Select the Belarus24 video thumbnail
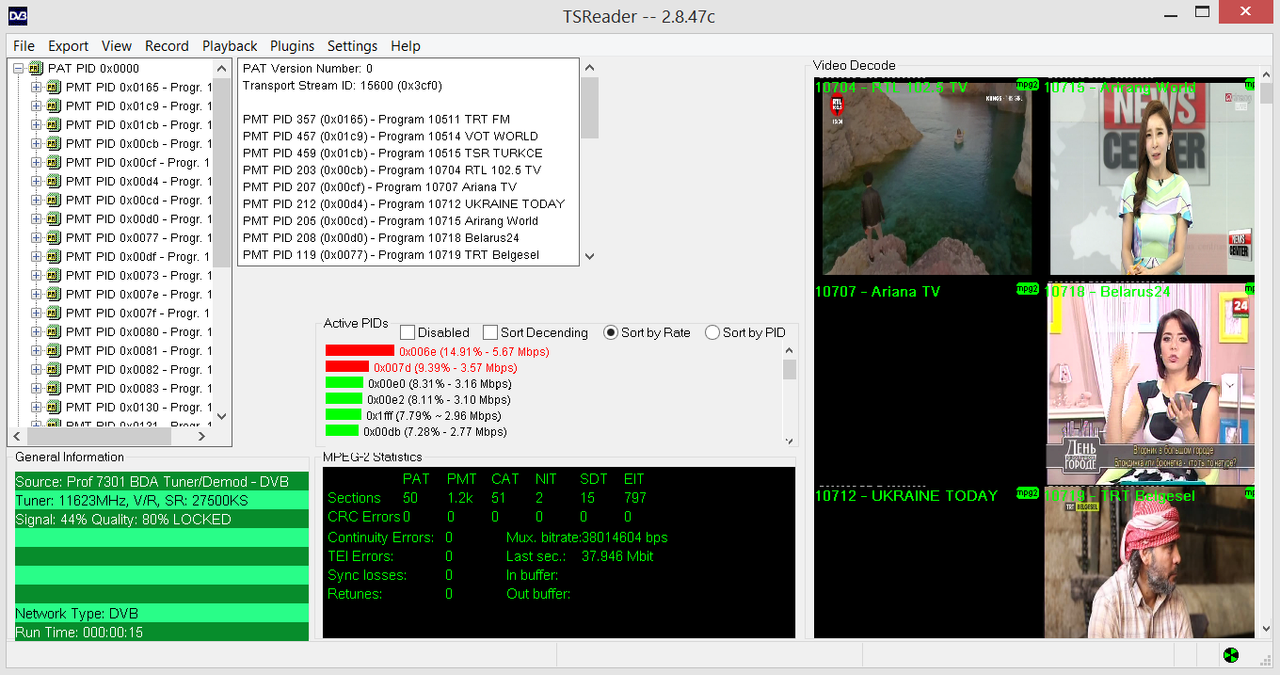This screenshot has width=1280, height=675. tap(1150, 383)
